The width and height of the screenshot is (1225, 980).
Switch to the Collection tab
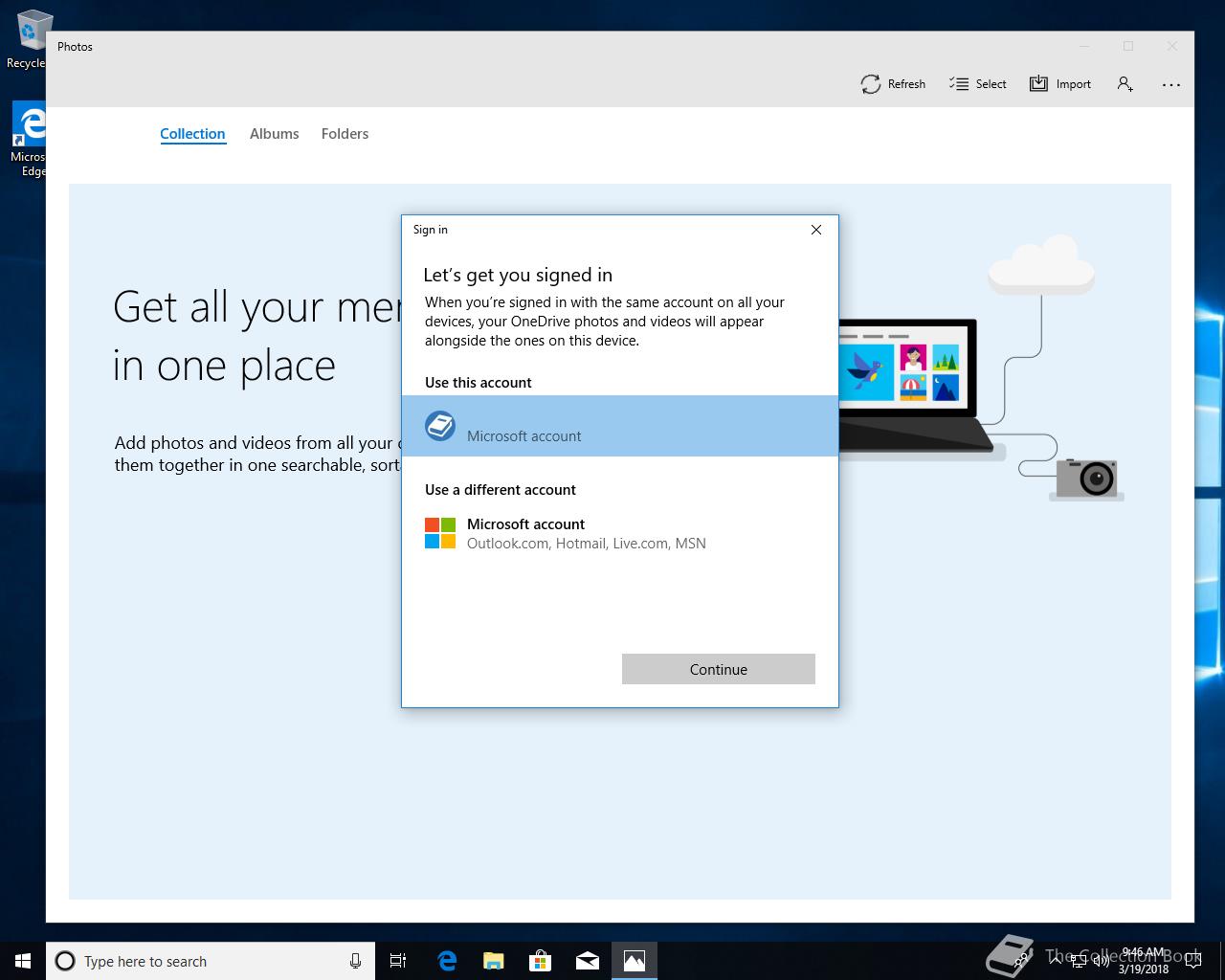coord(192,134)
